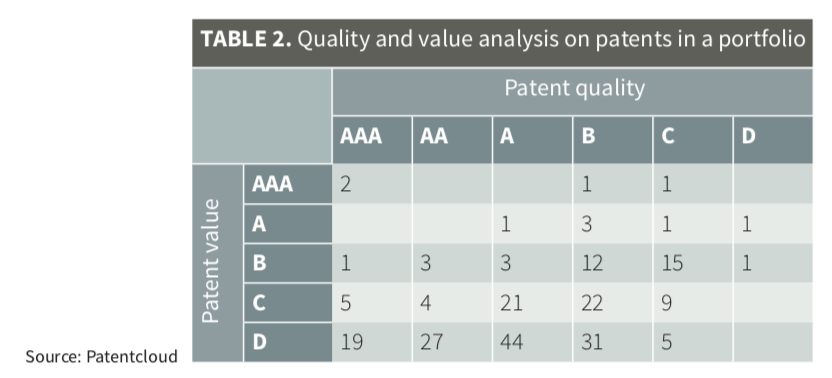Select the cell with value 9
832x378 pixels.
tap(692, 303)
